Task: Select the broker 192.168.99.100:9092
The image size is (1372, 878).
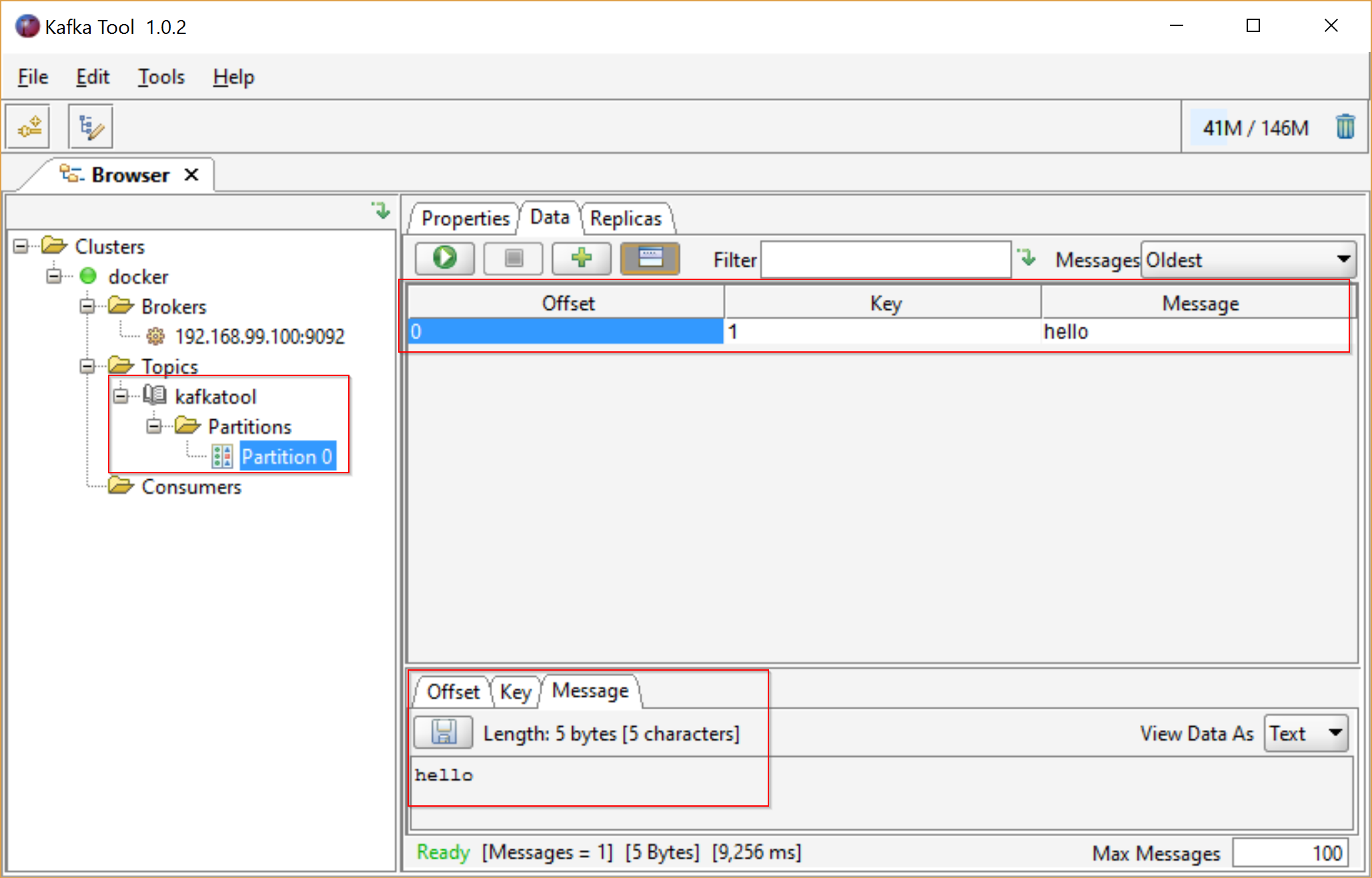Action: 259,336
